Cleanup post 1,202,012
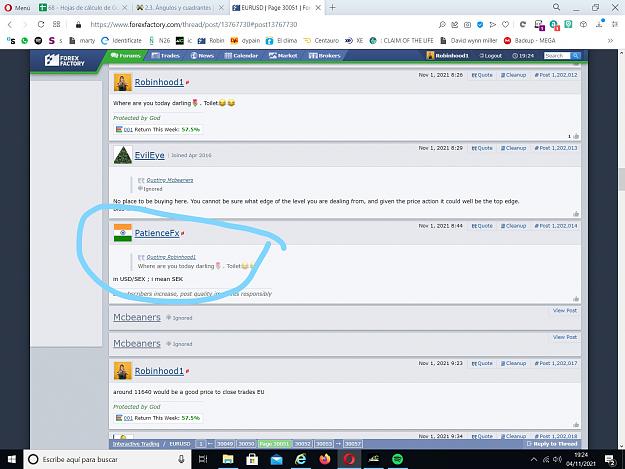 point(514,75)
